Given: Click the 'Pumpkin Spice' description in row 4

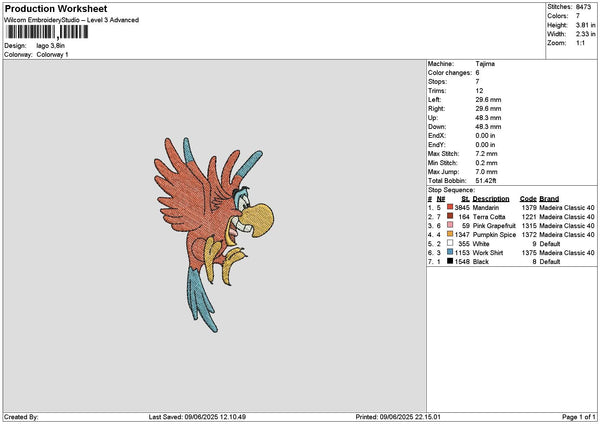Looking at the screenshot, I should 494,235.
